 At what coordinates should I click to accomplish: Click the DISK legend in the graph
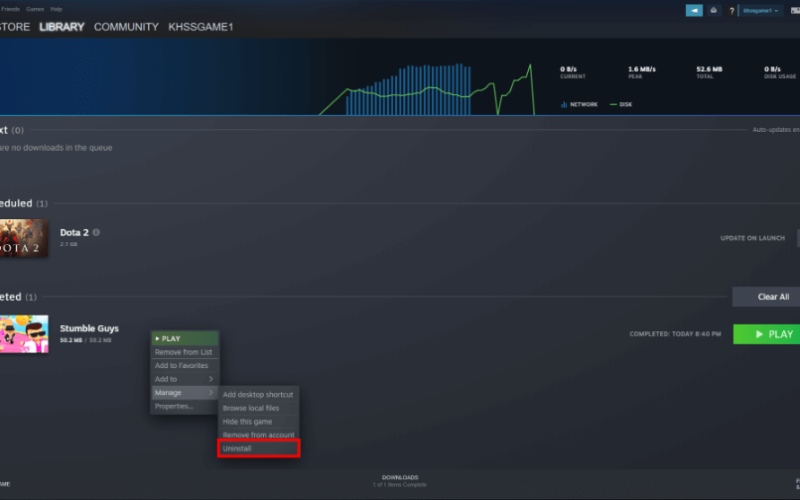click(x=621, y=104)
